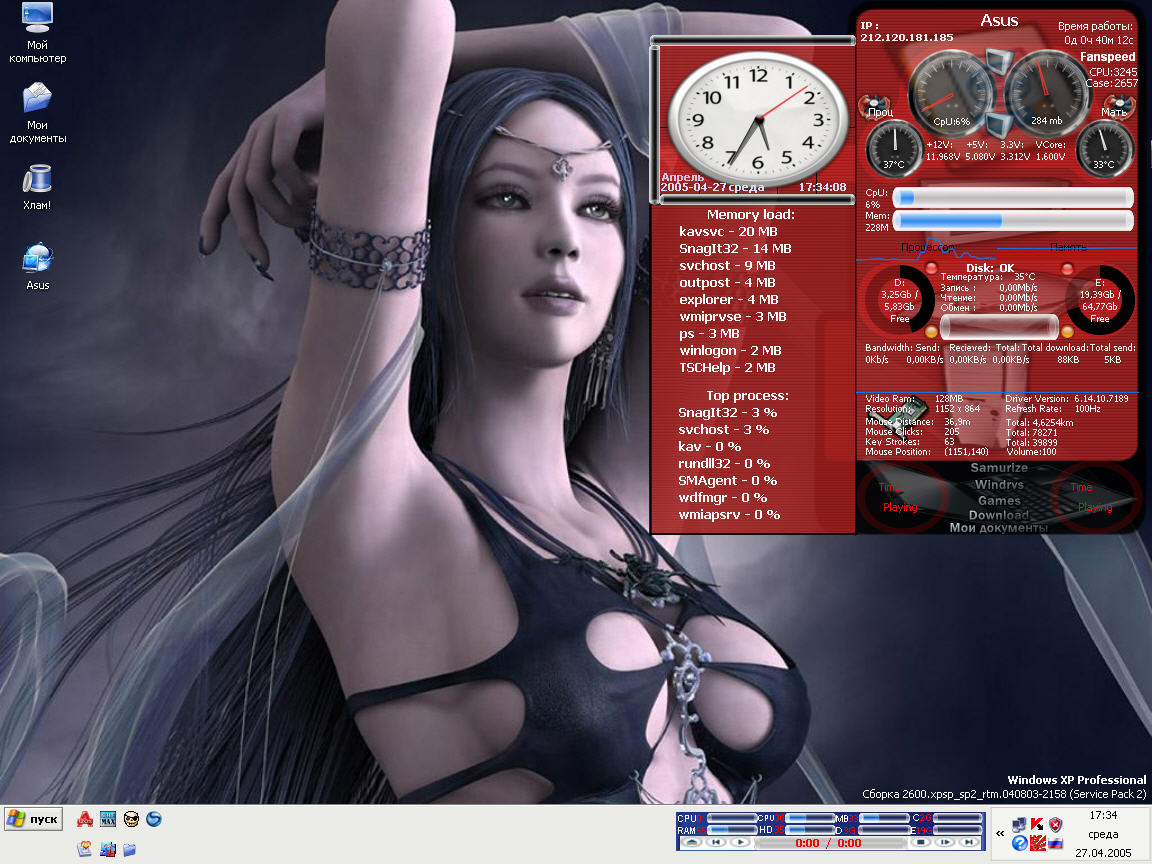Click the kavsvc - 20 MB memory entry
The width and height of the screenshot is (1152, 864).
tap(728, 231)
